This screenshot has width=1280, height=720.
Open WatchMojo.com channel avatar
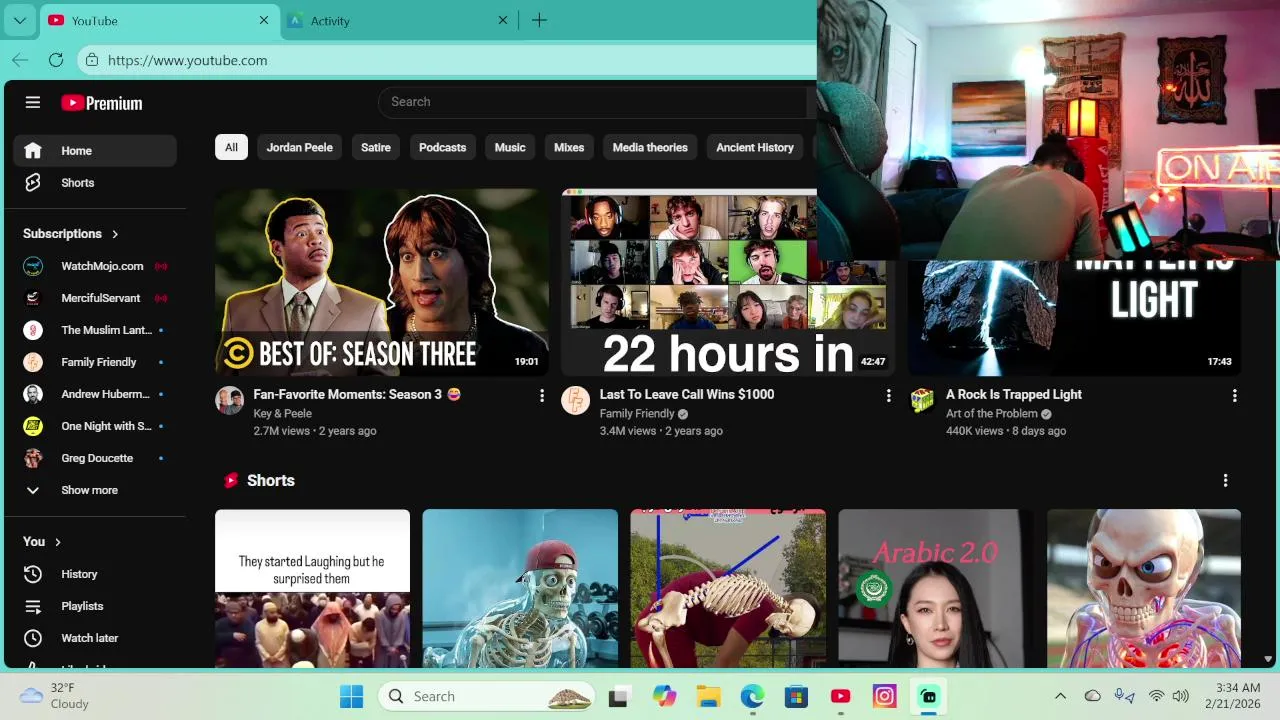[33, 266]
